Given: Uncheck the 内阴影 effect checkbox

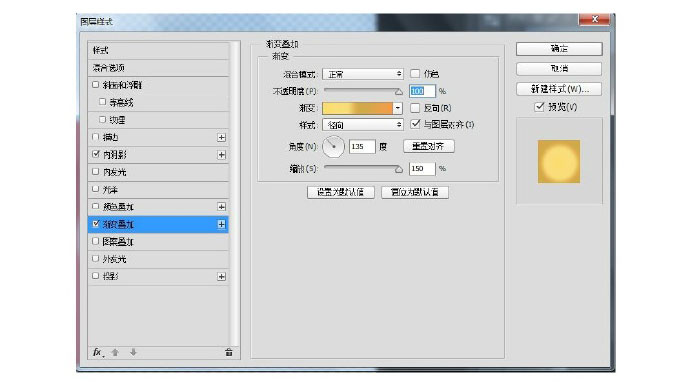Looking at the screenshot, I should [x=95, y=154].
